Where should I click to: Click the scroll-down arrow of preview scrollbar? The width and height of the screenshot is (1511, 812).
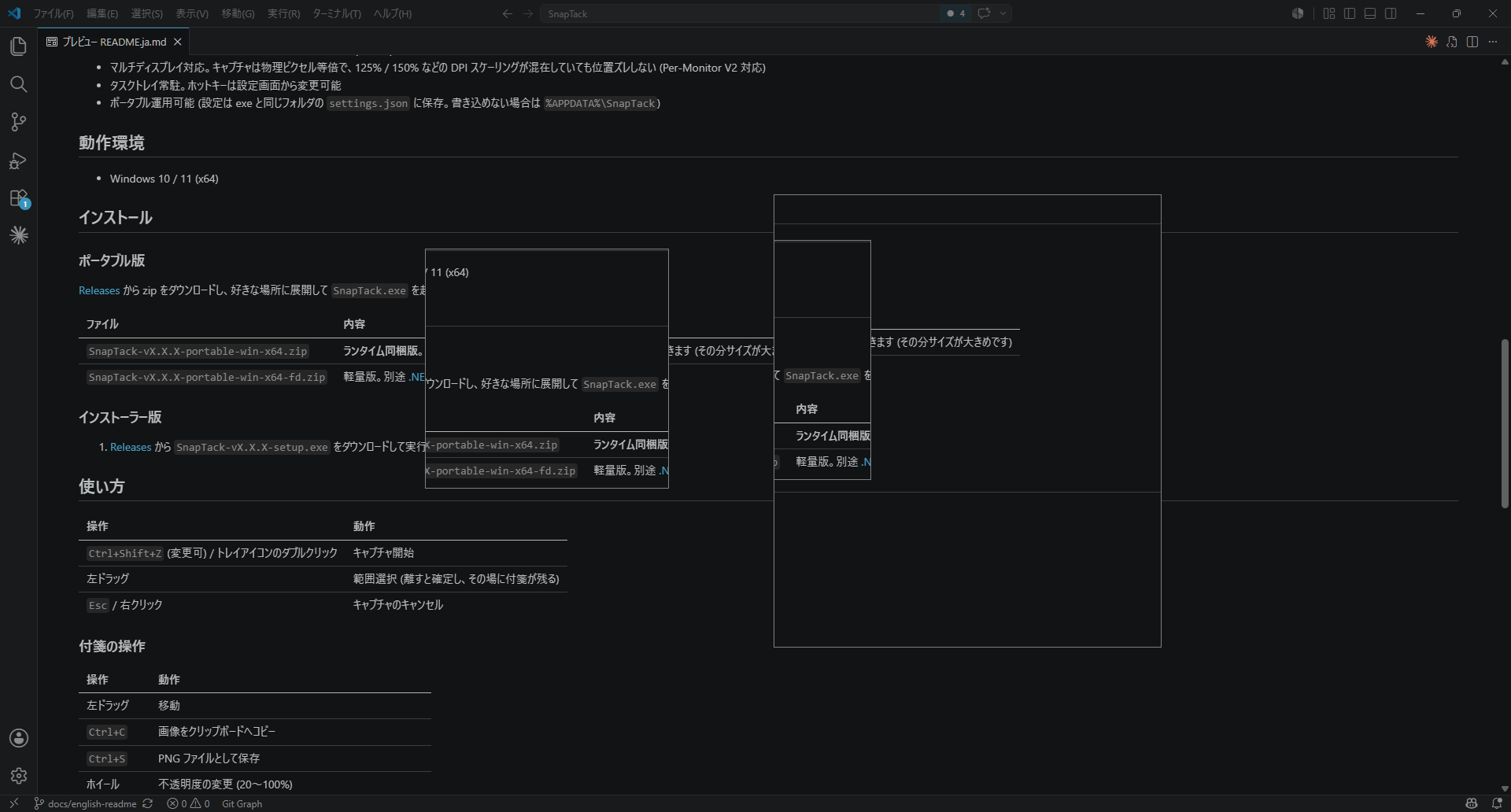(1505, 788)
